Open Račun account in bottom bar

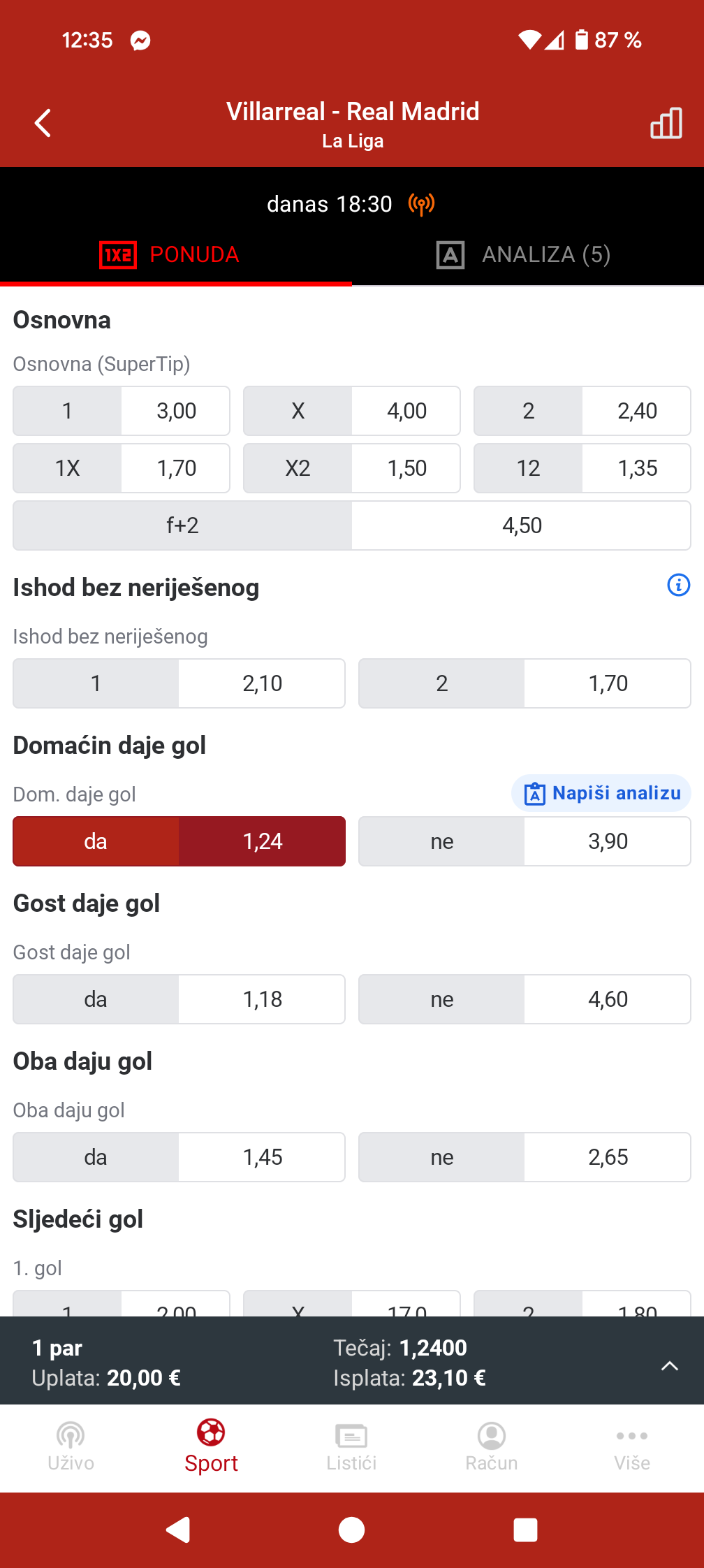(492, 1445)
